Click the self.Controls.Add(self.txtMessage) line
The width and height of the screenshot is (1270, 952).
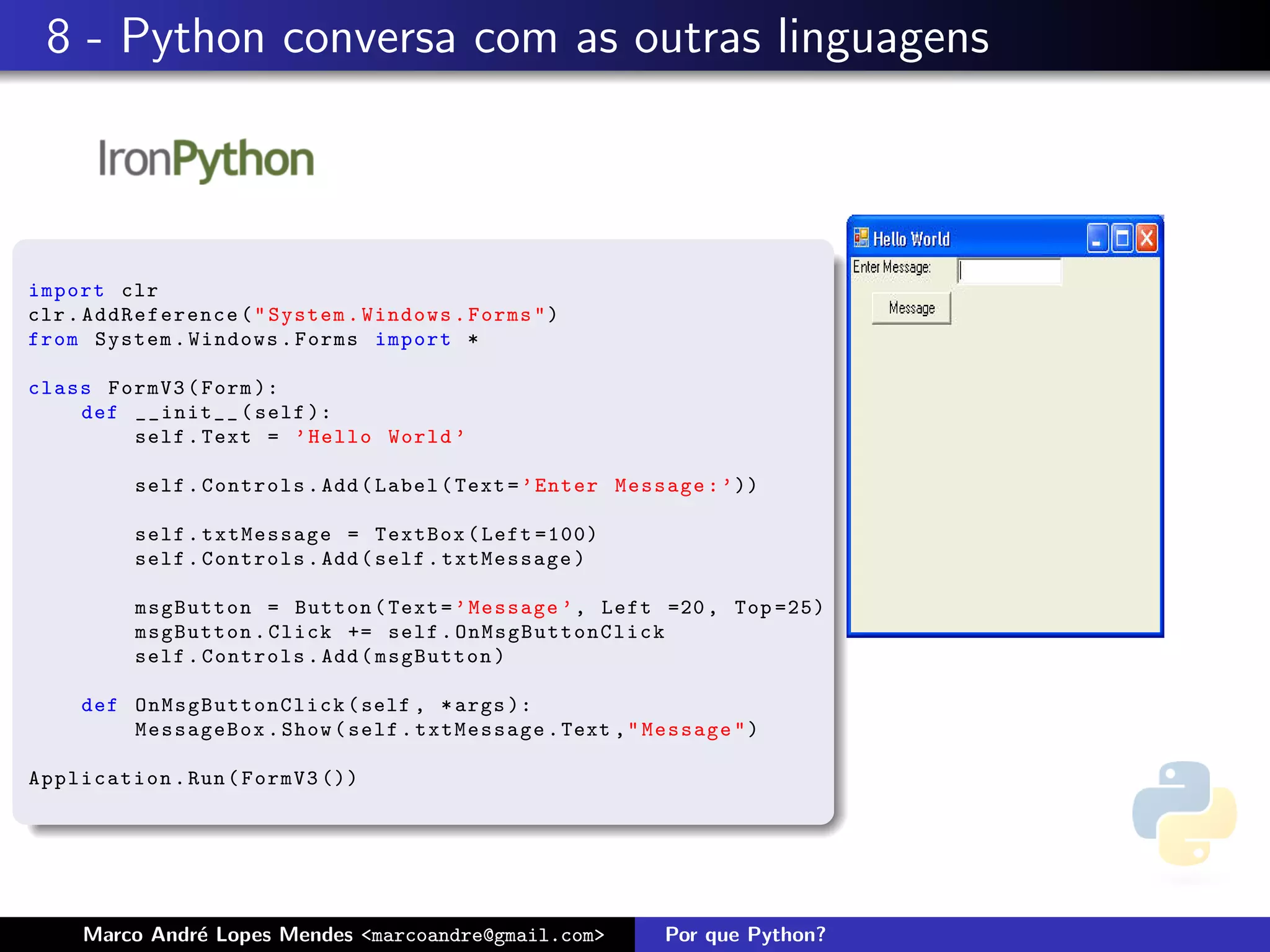point(360,559)
